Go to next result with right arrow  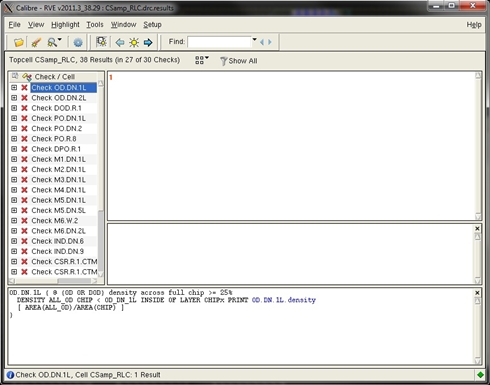(148, 42)
